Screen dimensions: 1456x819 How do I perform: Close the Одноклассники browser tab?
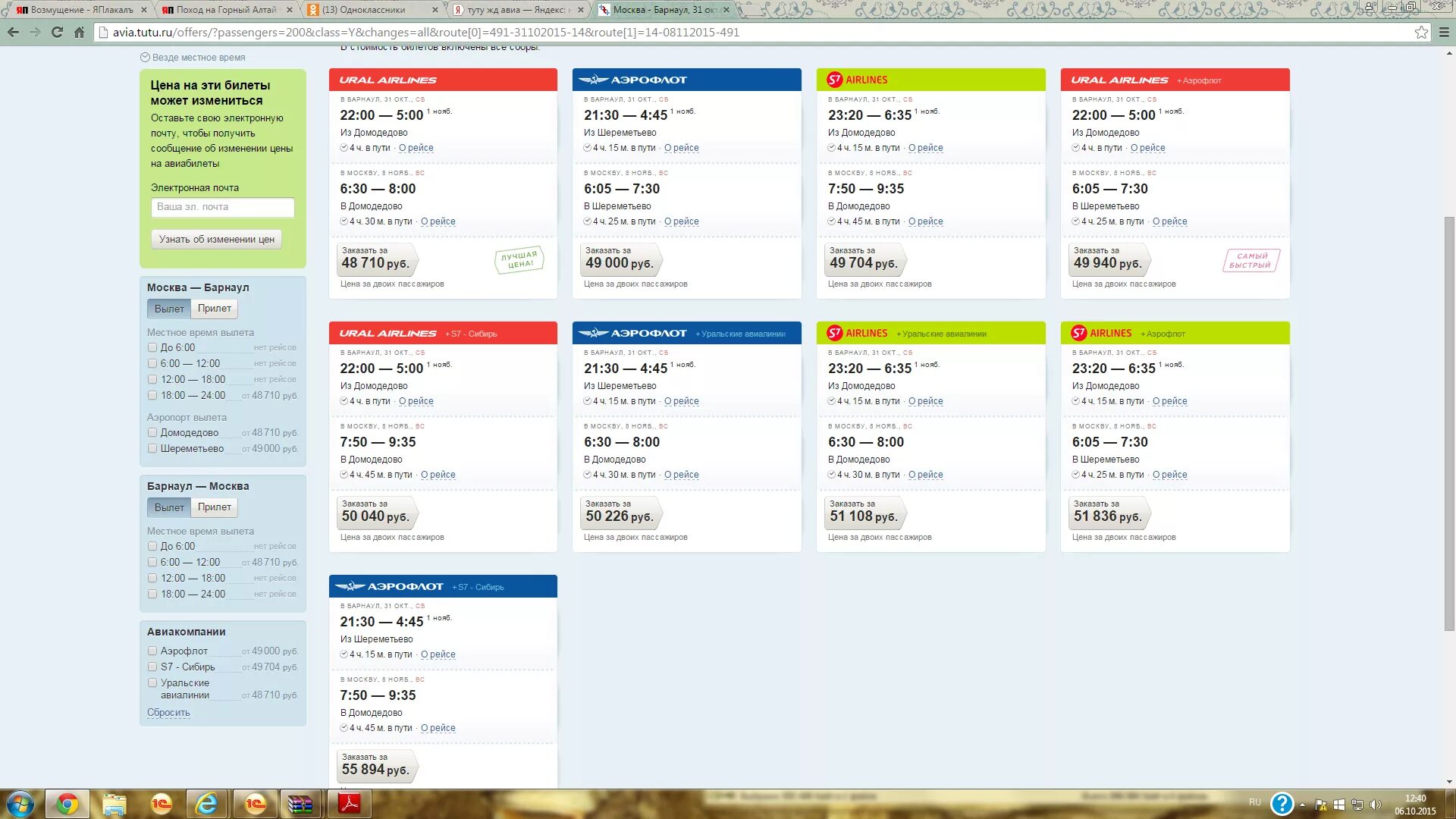click(435, 10)
